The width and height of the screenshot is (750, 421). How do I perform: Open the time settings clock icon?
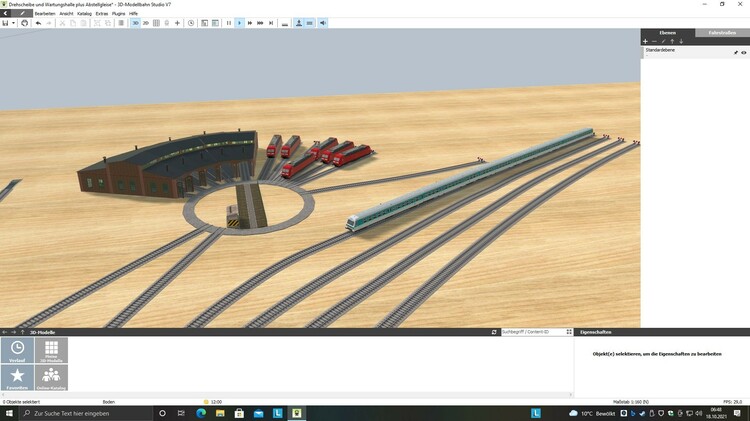(191, 23)
